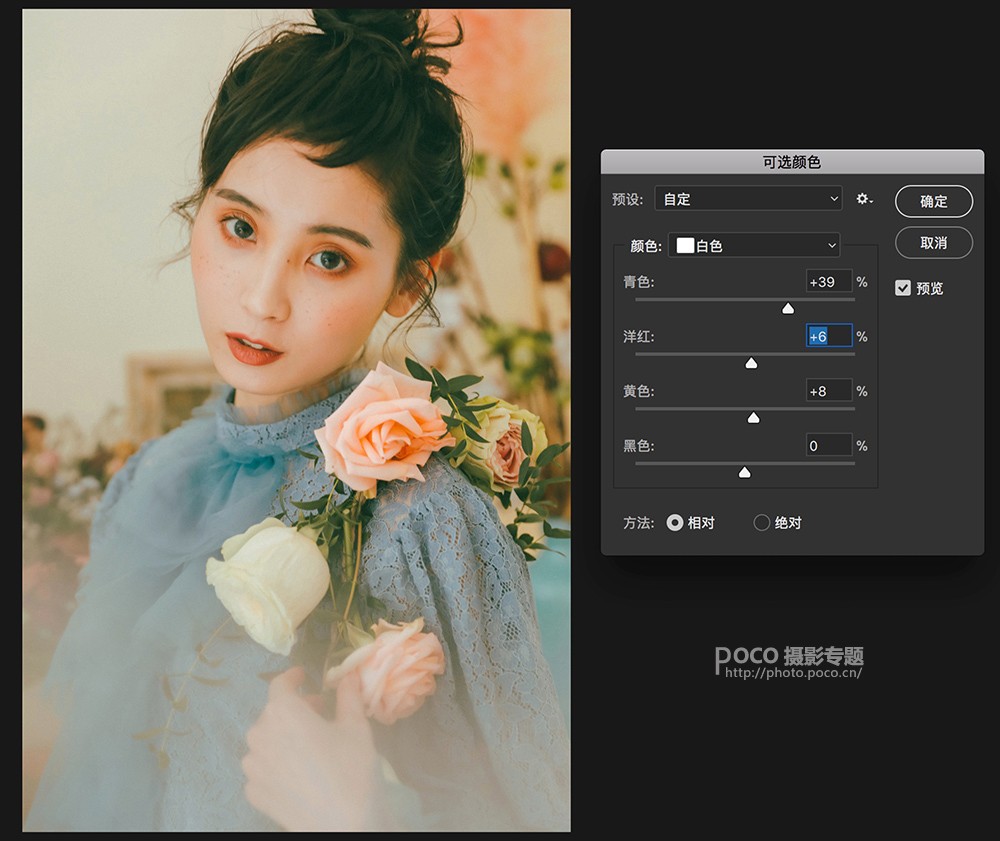Click the 洋红 value field showing +6
1000x841 pixels.
828,336
